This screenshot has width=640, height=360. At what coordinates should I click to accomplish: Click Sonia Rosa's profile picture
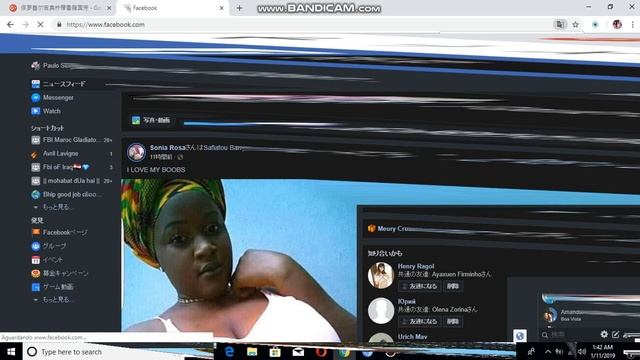(136, 152)
